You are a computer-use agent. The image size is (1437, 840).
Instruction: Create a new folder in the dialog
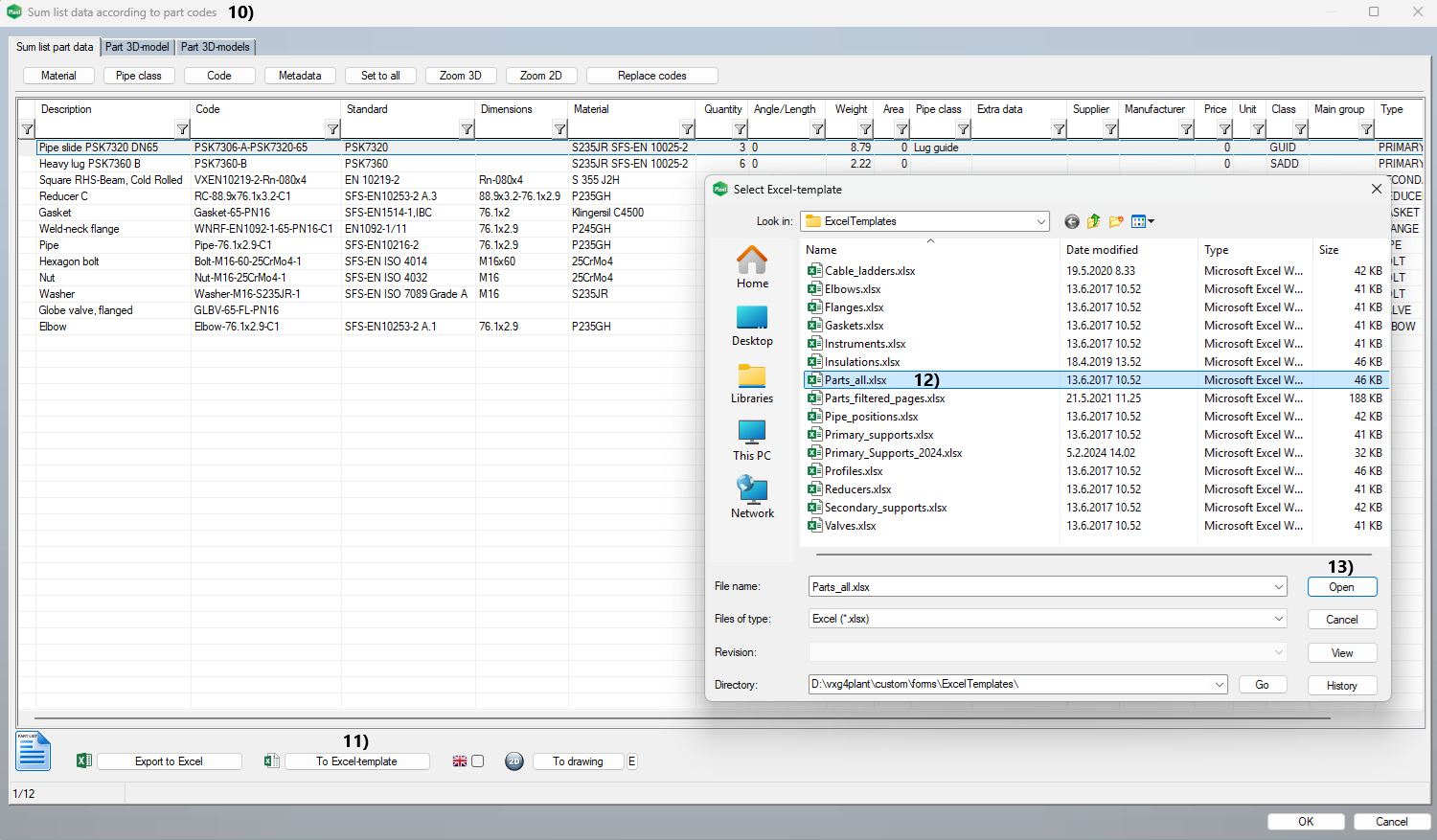click(1116, 222)
